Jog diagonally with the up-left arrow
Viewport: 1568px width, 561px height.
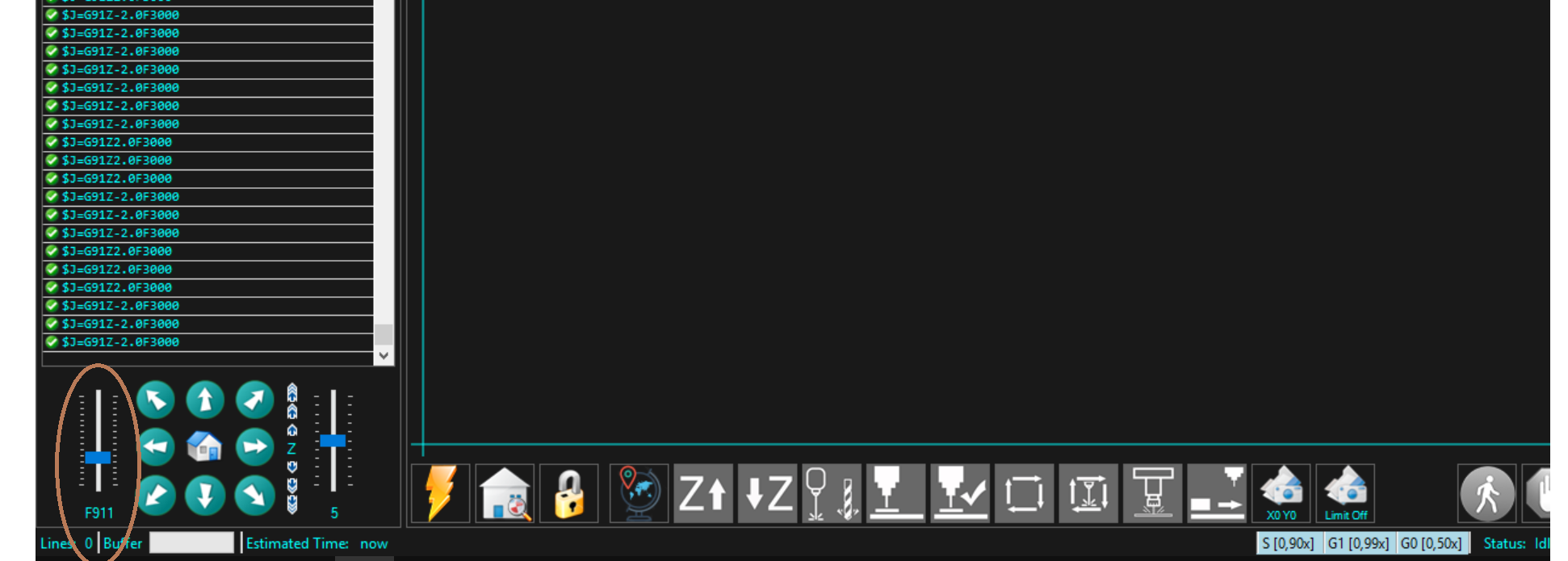click(x=156, y=400)
